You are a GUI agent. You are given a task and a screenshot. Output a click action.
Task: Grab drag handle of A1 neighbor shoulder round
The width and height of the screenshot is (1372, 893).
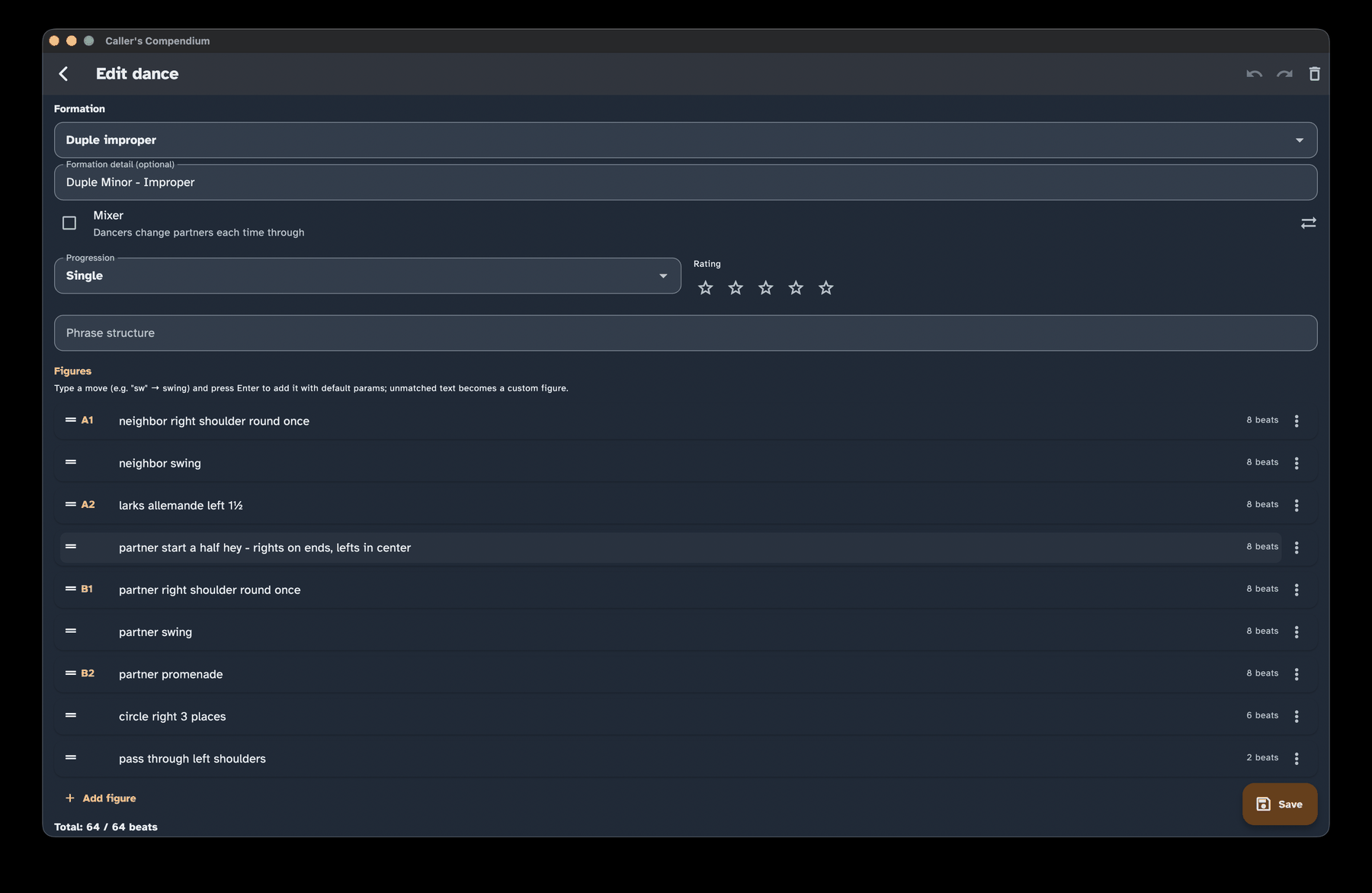pyautogui.click(x=71, y=420)
